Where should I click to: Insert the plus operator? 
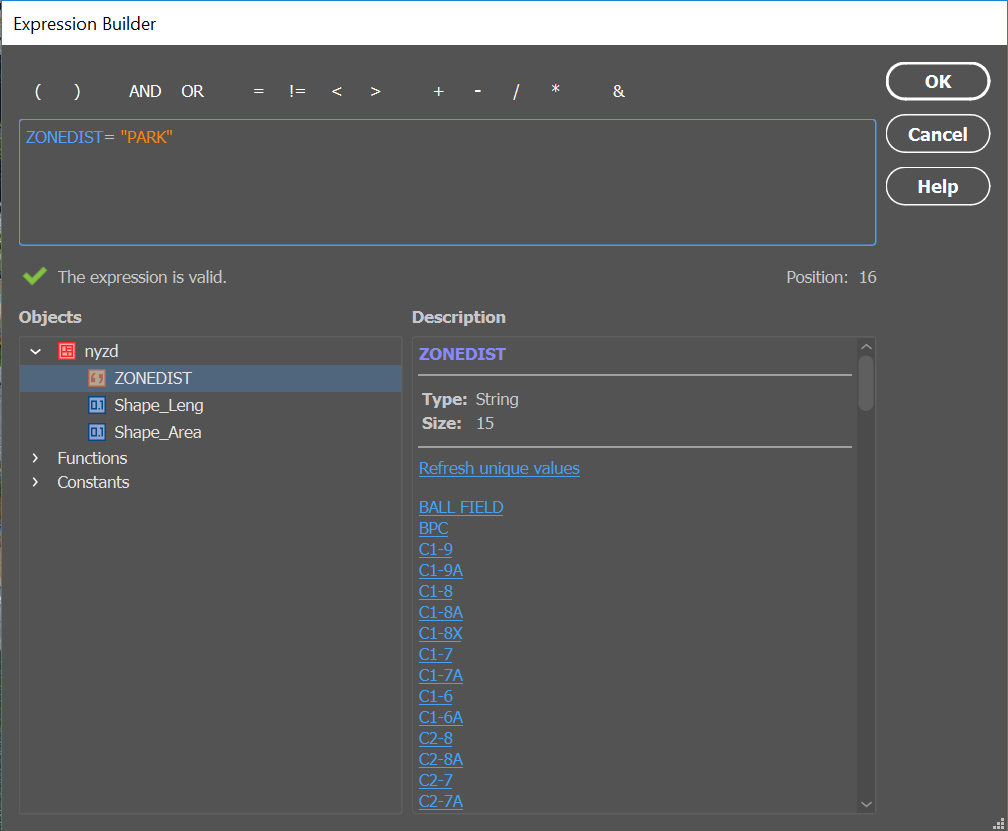(438, 91)
